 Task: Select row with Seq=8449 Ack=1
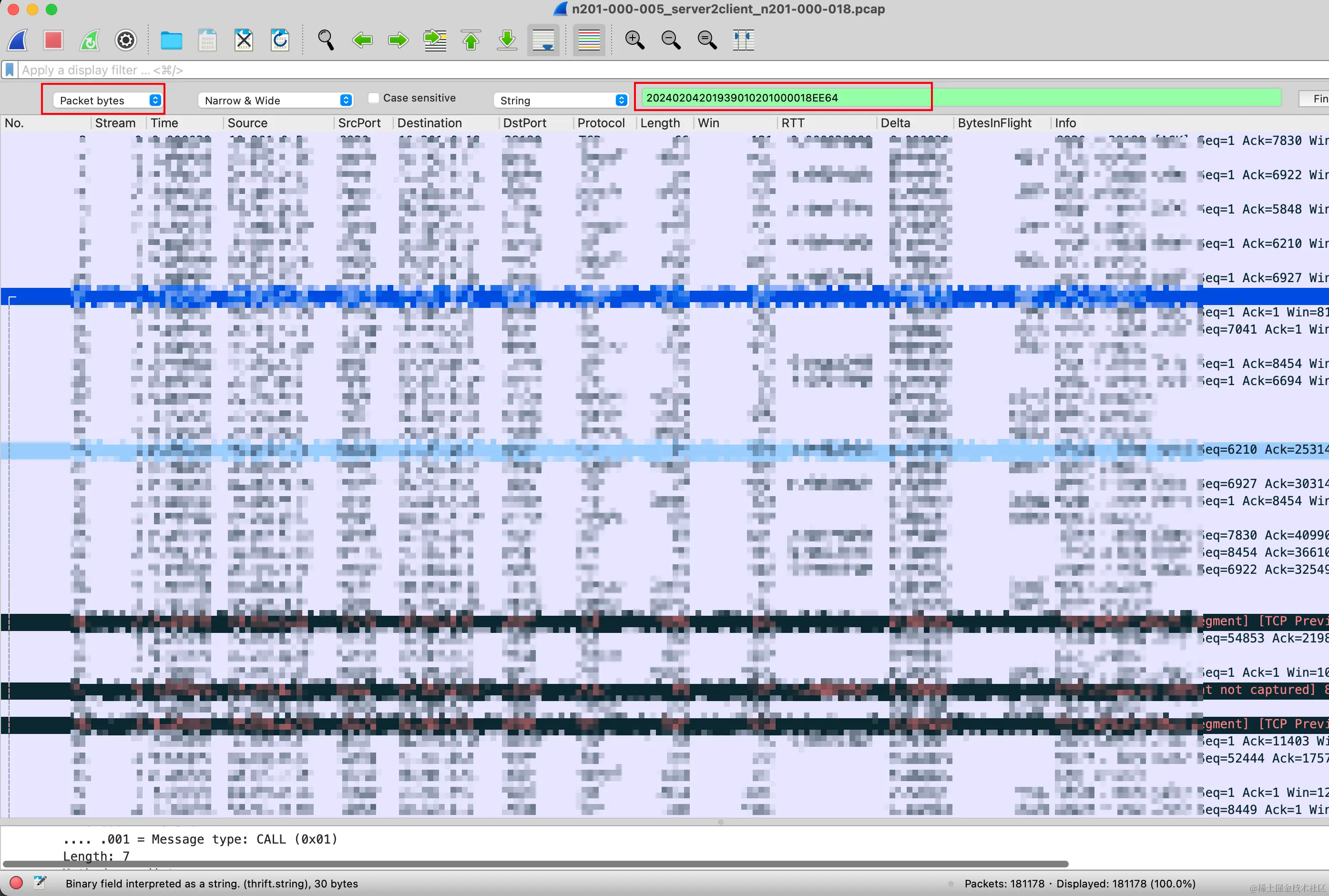pyautogui.click(x=664, y=810)
